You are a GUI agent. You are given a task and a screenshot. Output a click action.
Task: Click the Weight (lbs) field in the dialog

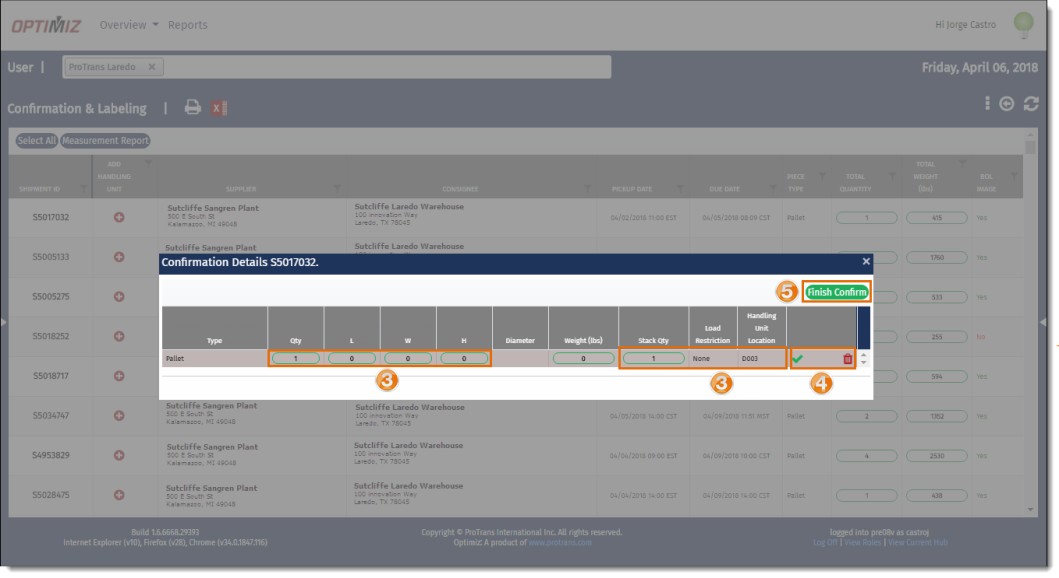[584, 358]
